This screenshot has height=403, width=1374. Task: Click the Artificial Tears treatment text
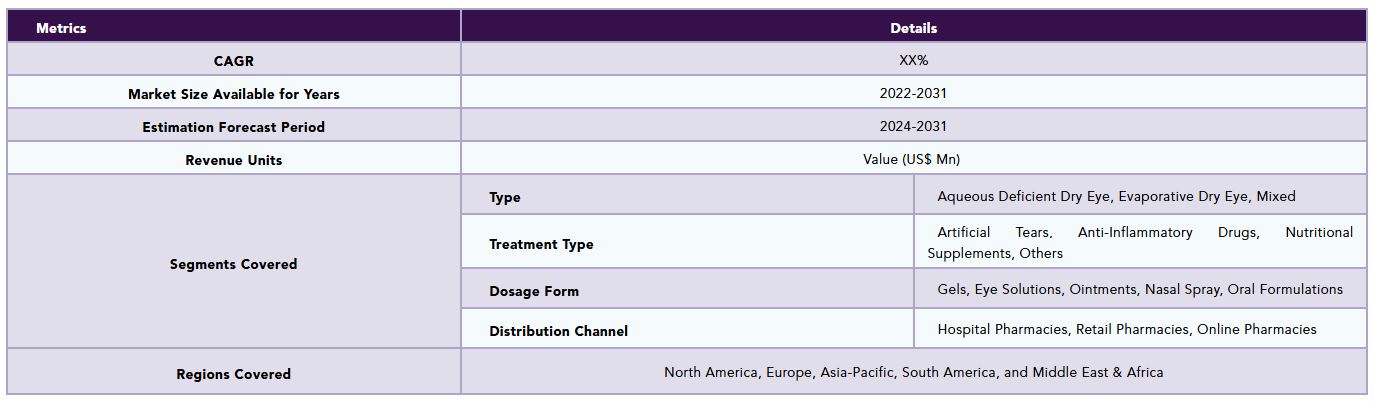click(994, 232)
